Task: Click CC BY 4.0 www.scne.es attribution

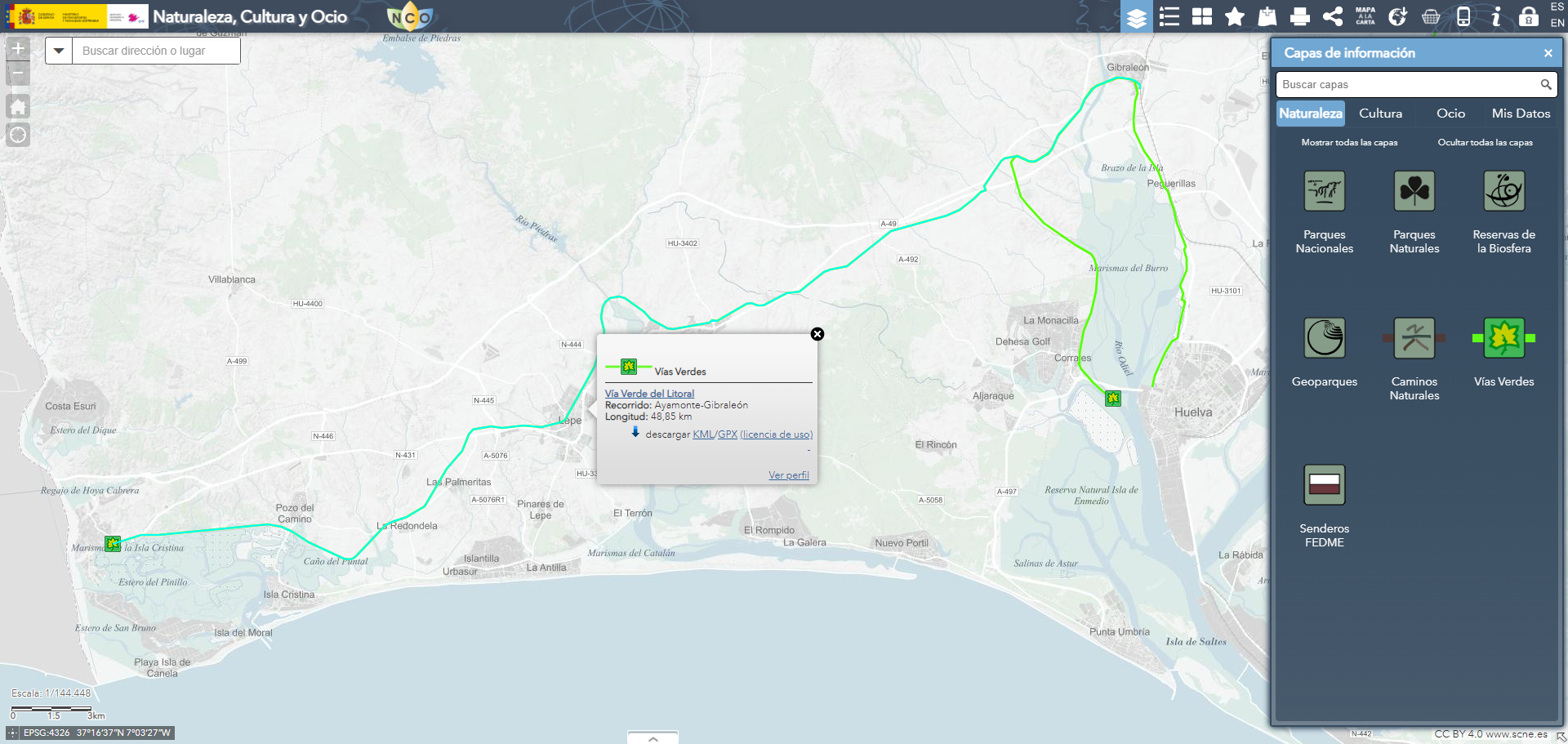Action: 1490,734
